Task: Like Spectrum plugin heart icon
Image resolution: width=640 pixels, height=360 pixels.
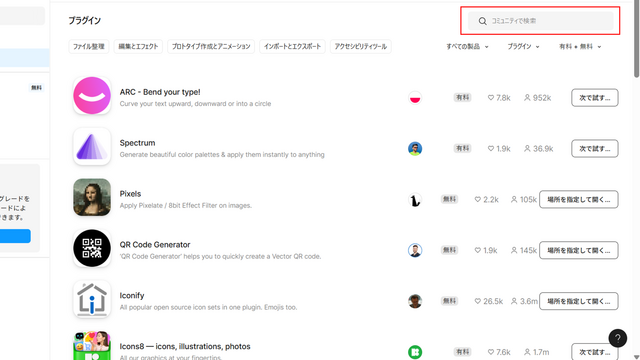Action: tap(491, 149)
